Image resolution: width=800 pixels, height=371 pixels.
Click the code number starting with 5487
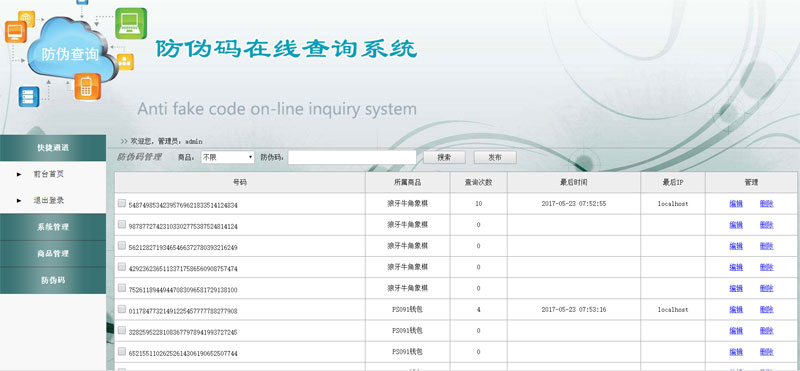pos(183,205)
